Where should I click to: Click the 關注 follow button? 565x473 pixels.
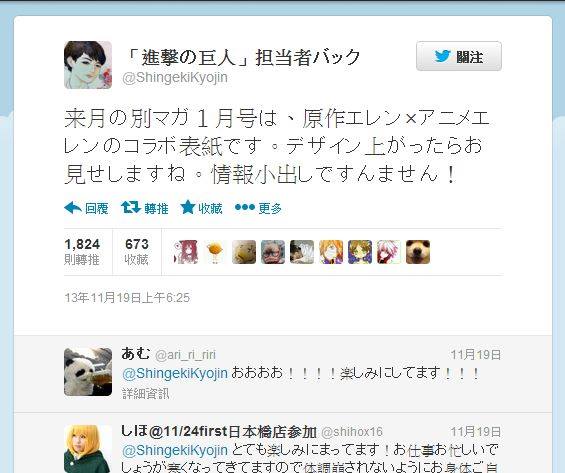459,56
